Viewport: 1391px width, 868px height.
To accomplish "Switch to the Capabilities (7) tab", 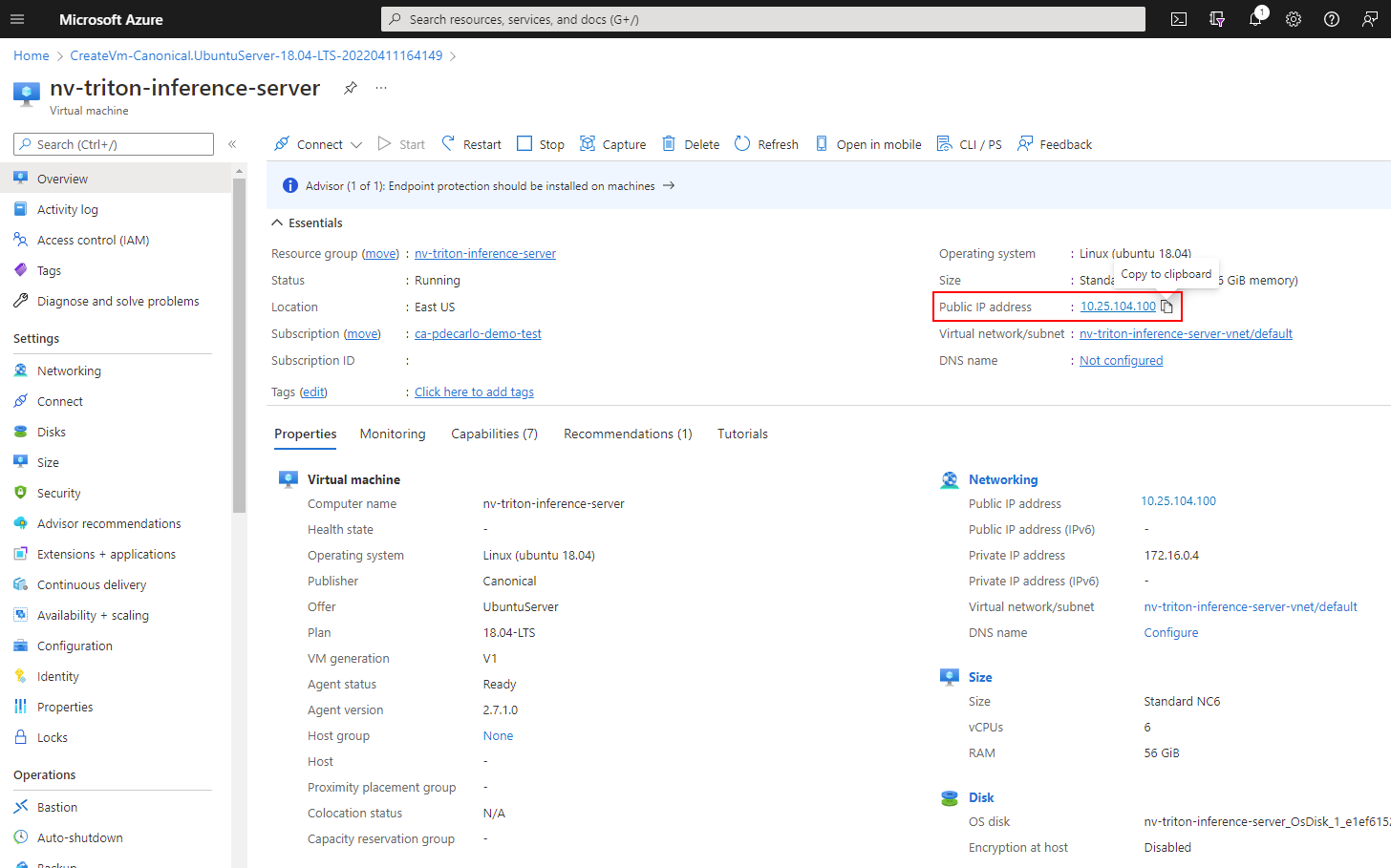I will (x=495, y=434).
